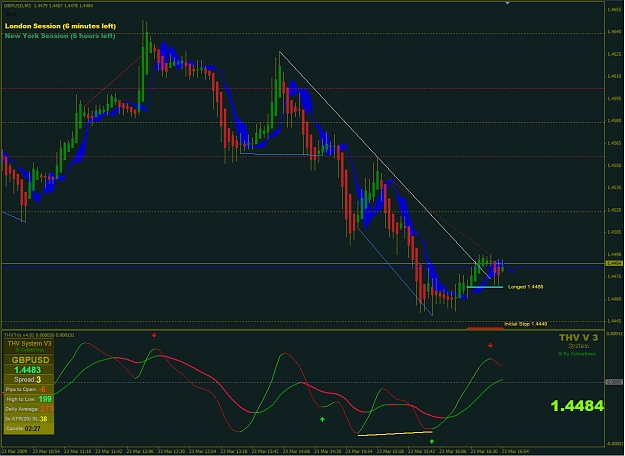Image resolution: width=625 pixels, height=456 pixels.
Task: Click the 'High to Low: 199' row
Action: point(28,399)
